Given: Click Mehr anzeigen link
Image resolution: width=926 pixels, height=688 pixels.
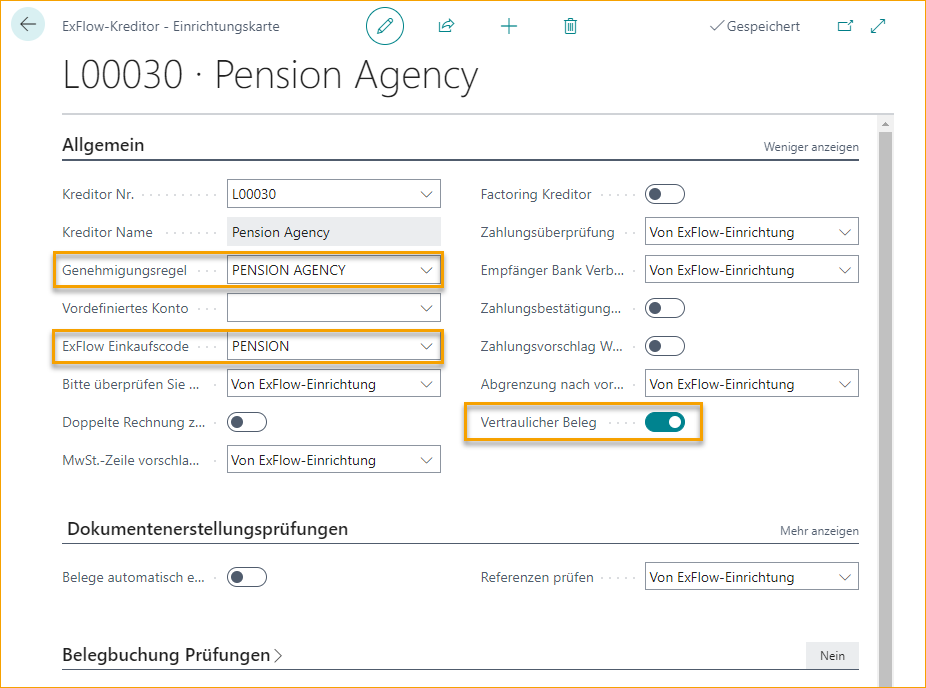Looking at the screenshot, I should (819, 530).
